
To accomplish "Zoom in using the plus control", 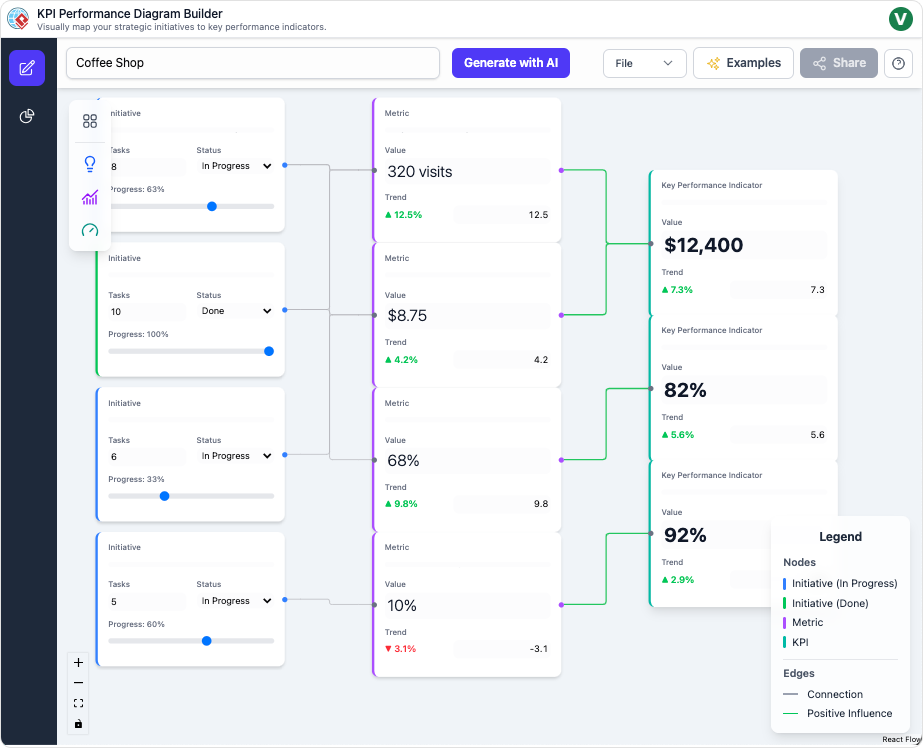I will pyautogui.click(x=78, y=662).
